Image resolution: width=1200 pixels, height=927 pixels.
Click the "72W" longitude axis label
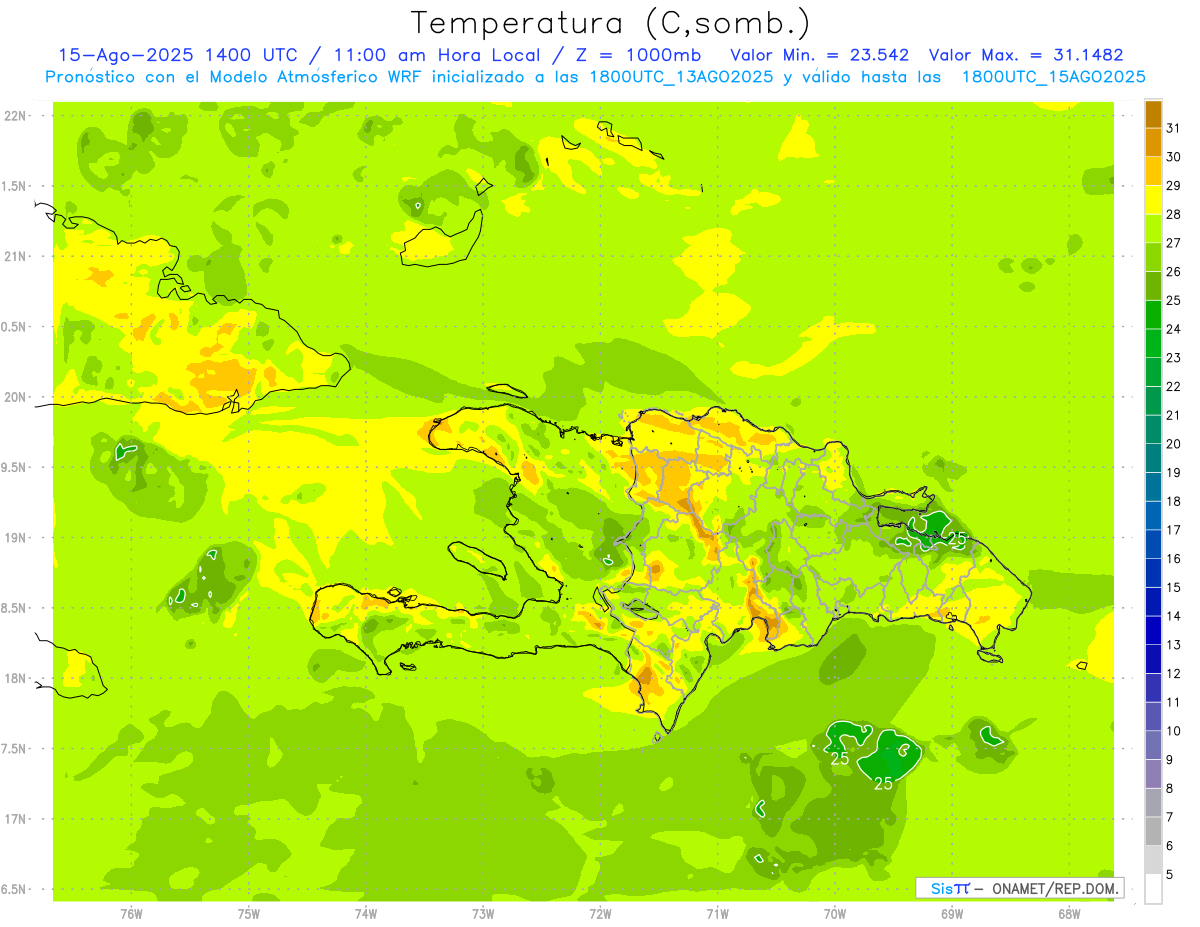click(601, 914)
